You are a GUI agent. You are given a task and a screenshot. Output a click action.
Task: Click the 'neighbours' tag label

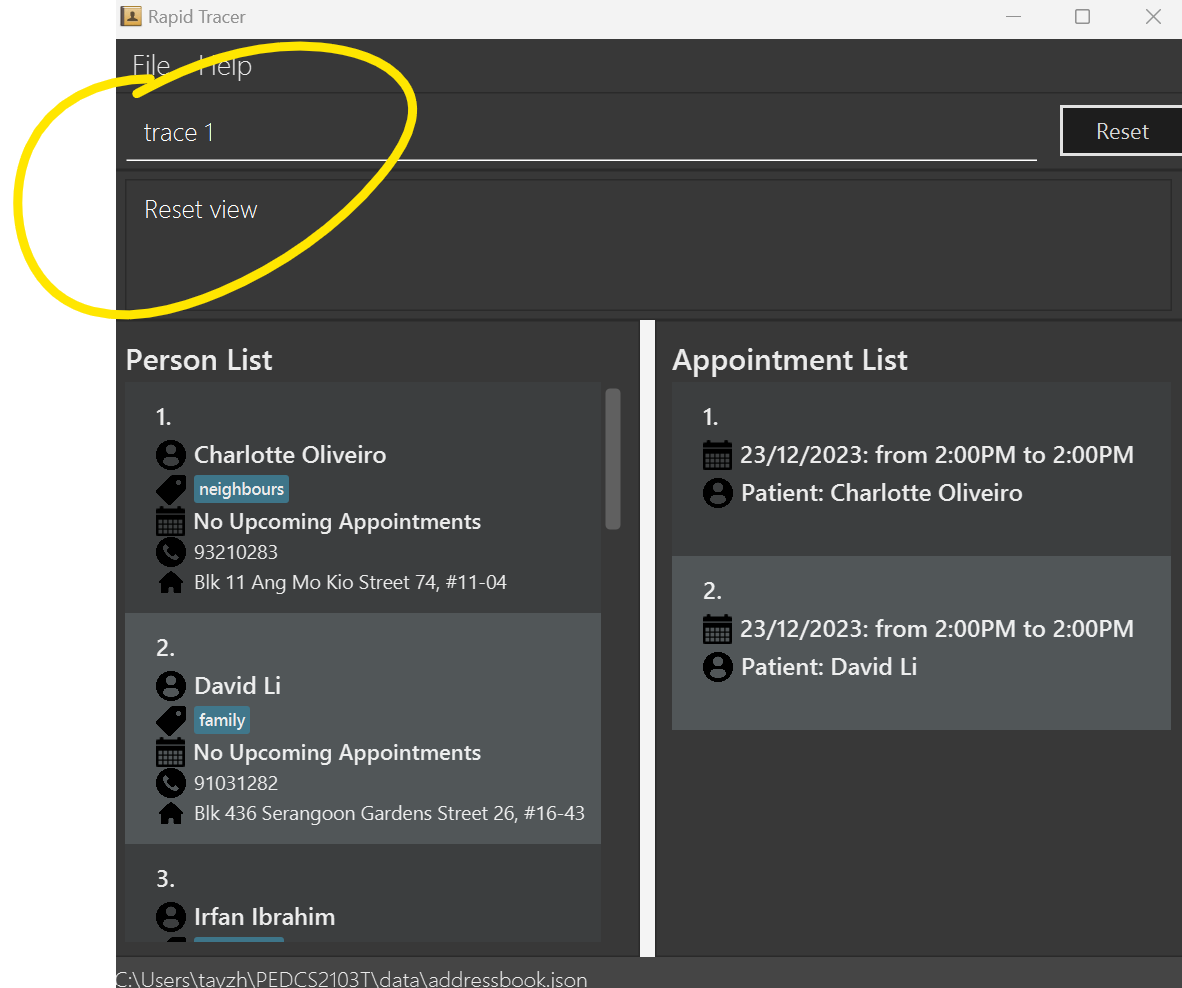pos(241,489)
